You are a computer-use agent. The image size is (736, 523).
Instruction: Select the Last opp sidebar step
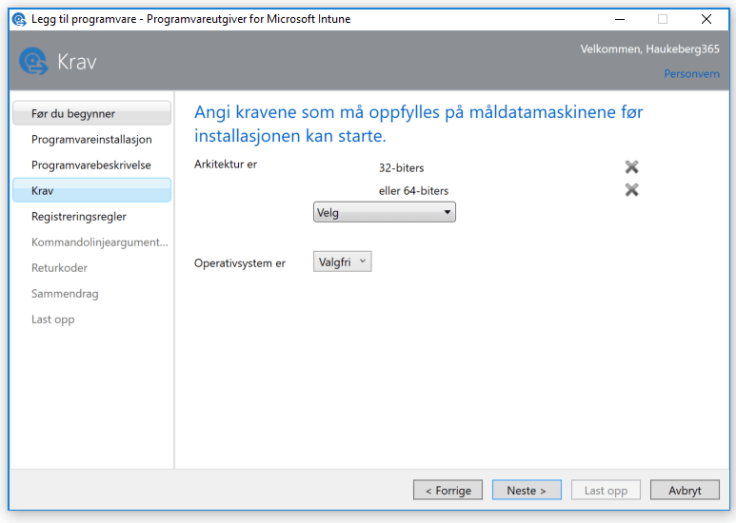pos(53,319)
